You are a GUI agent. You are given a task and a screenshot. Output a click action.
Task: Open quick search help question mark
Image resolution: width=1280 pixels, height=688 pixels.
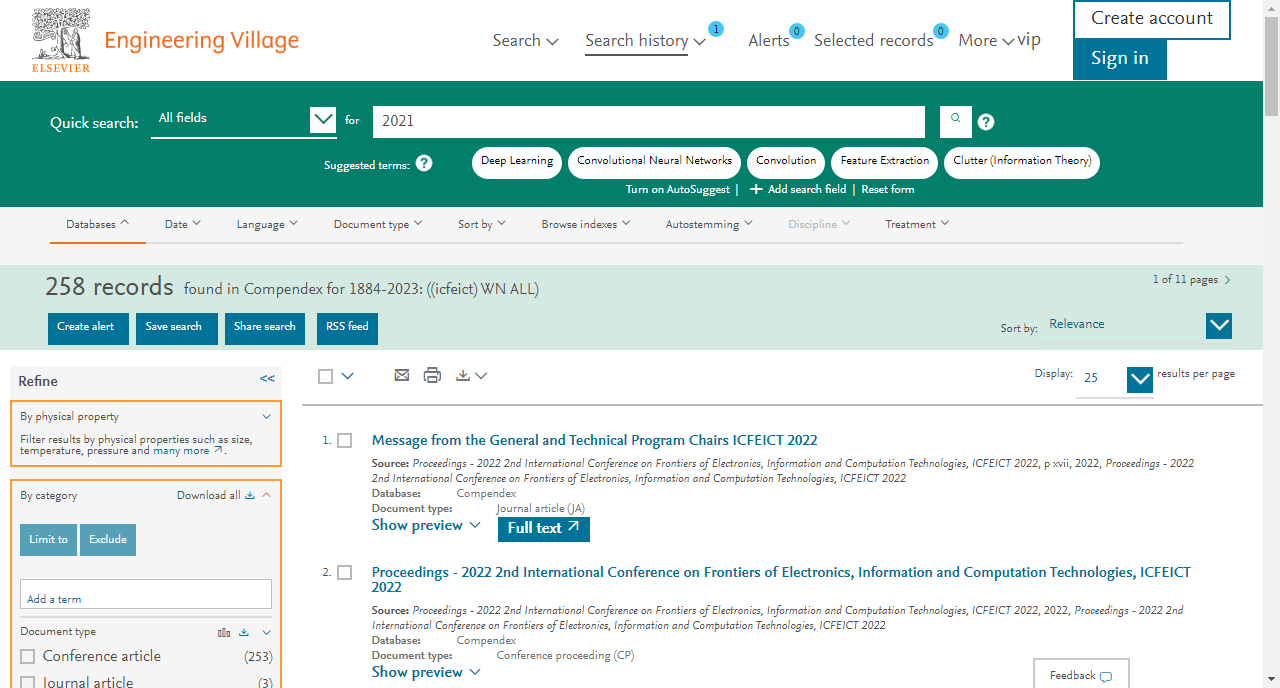click(x=986, y=122)
